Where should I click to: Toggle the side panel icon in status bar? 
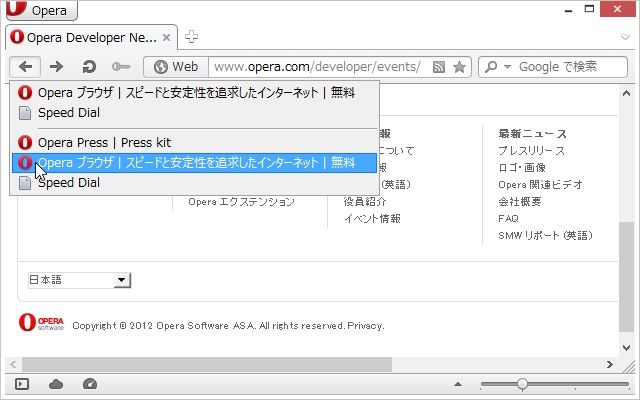[22, 384]
